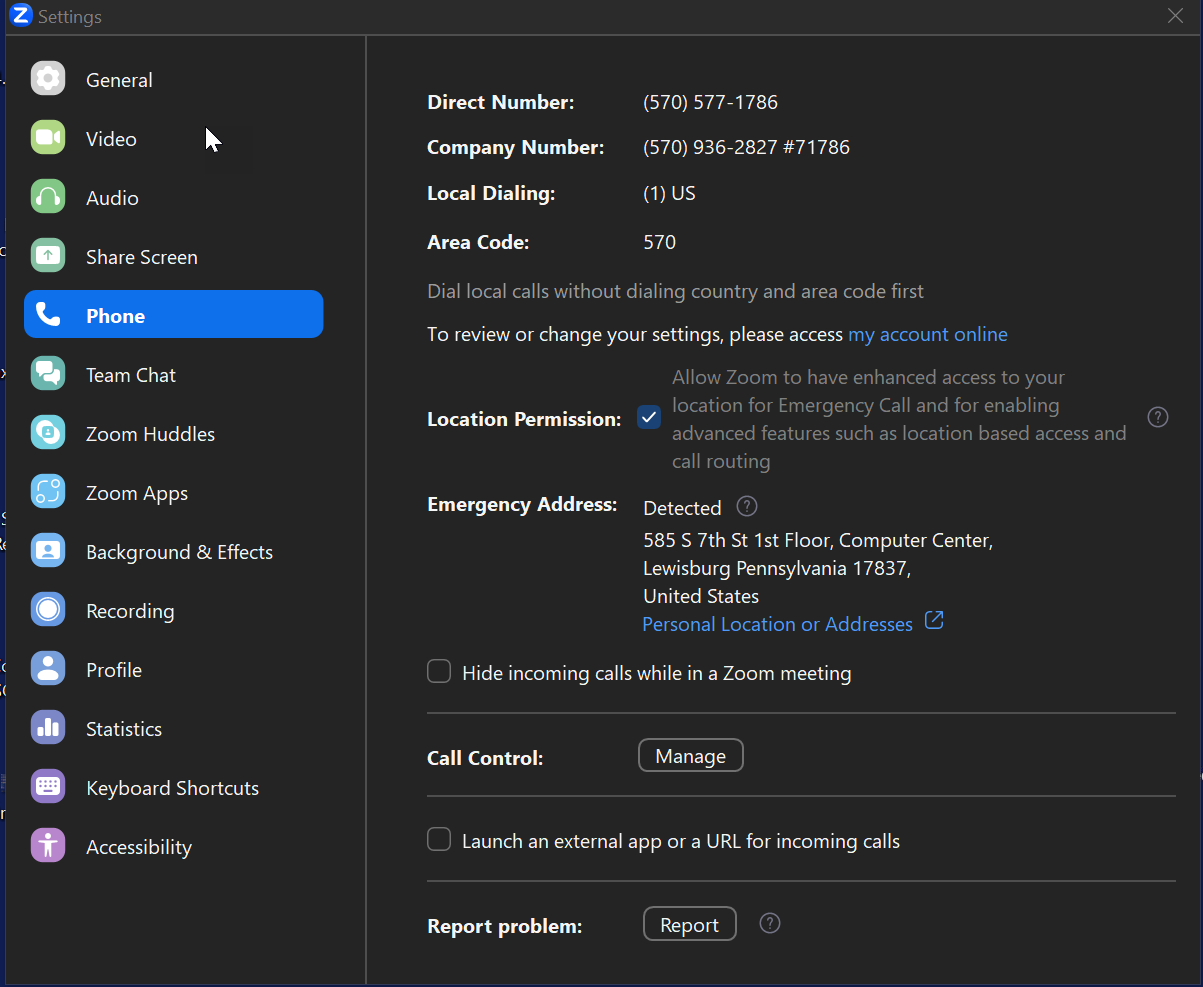Click the Report problem button

click(690, 924)
